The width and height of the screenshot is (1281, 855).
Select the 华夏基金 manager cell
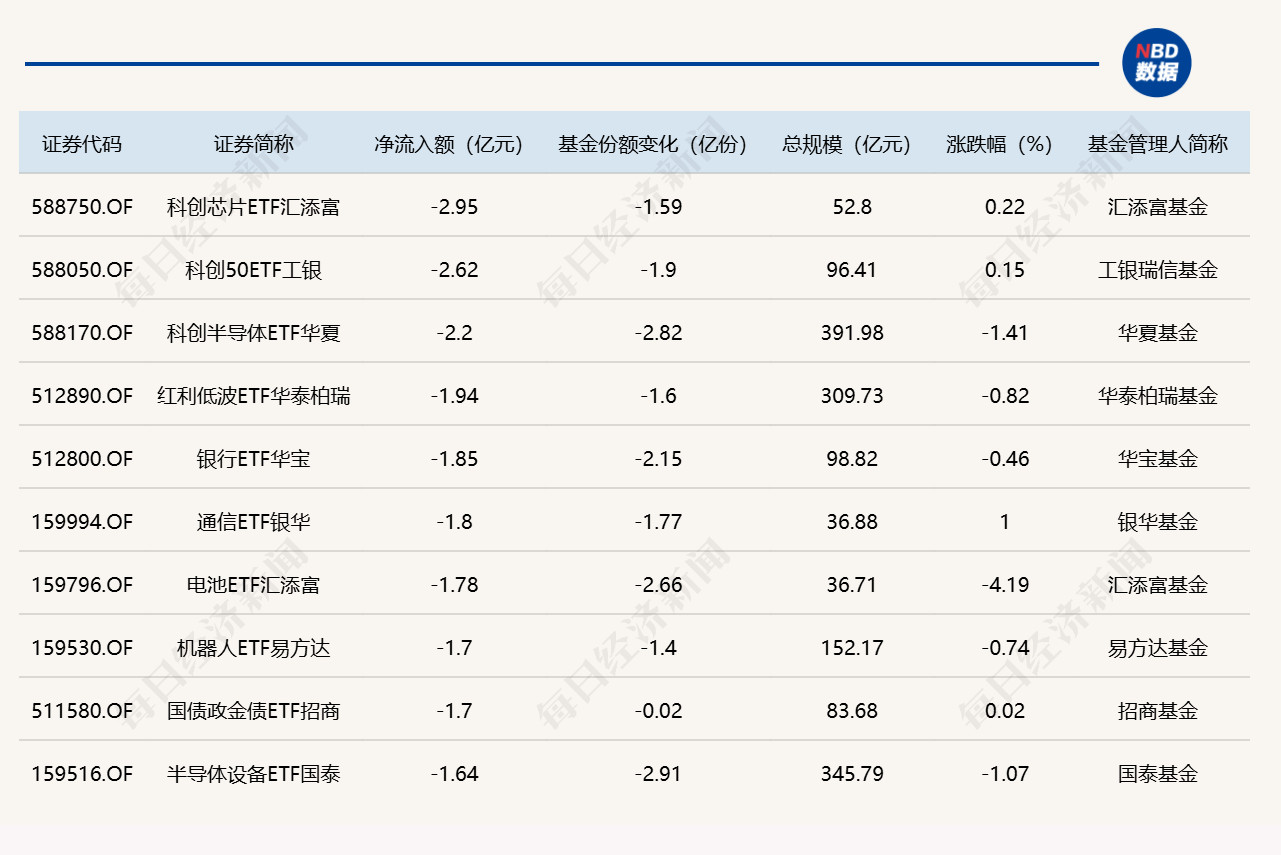[1158, 333]
